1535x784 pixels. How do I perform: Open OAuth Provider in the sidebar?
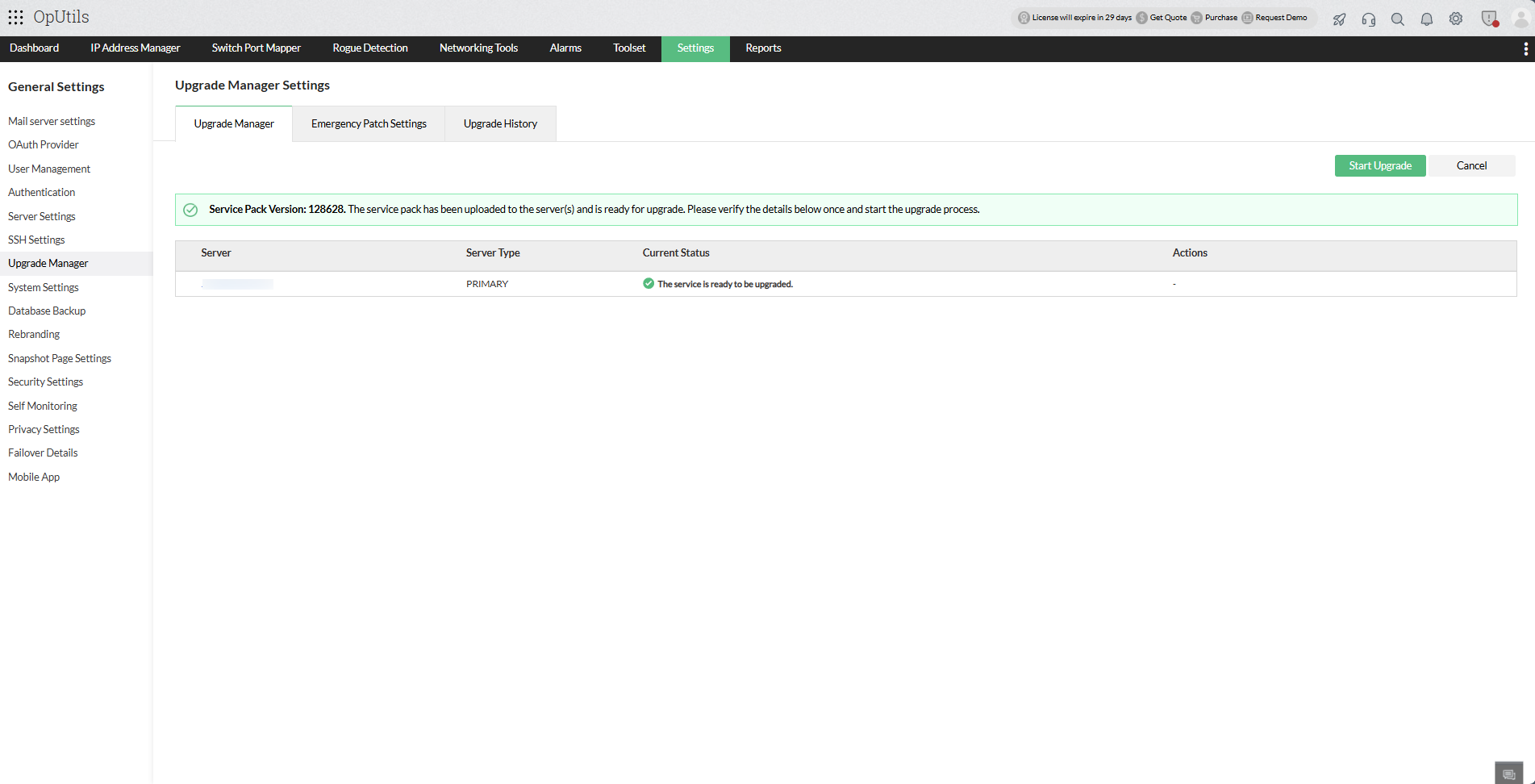point(44,145)
